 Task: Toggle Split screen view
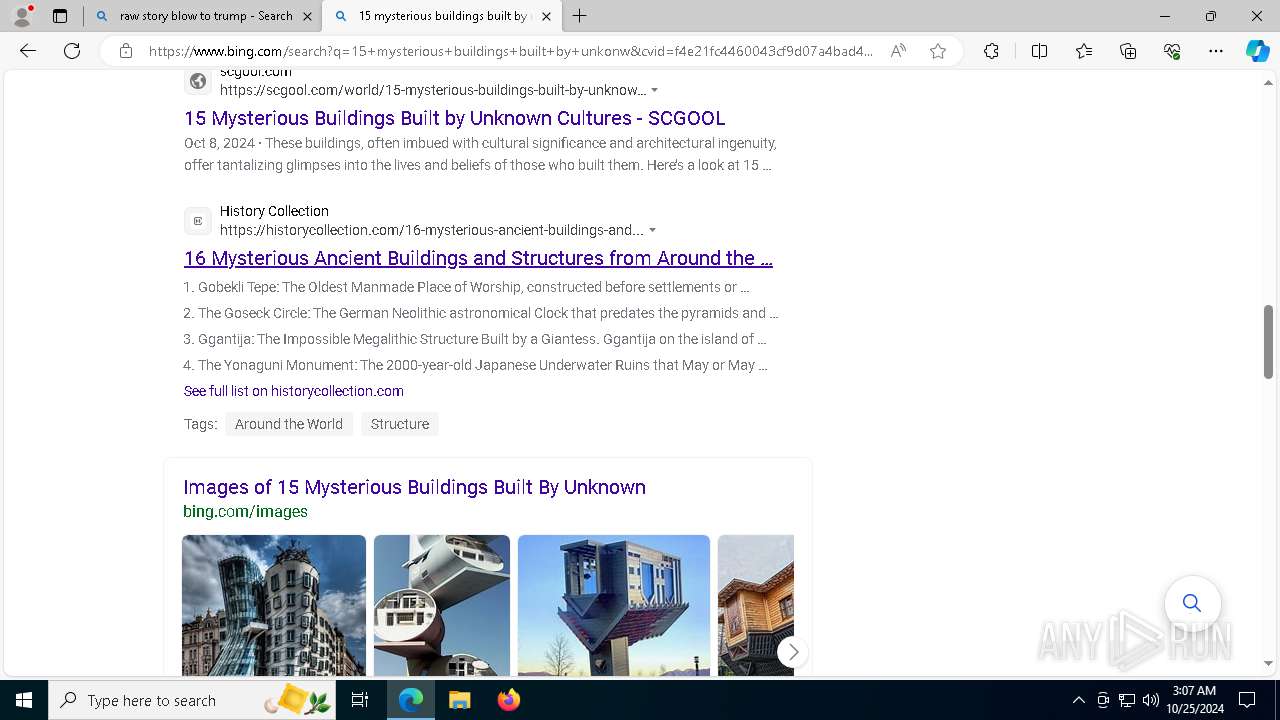[1039, 51]
